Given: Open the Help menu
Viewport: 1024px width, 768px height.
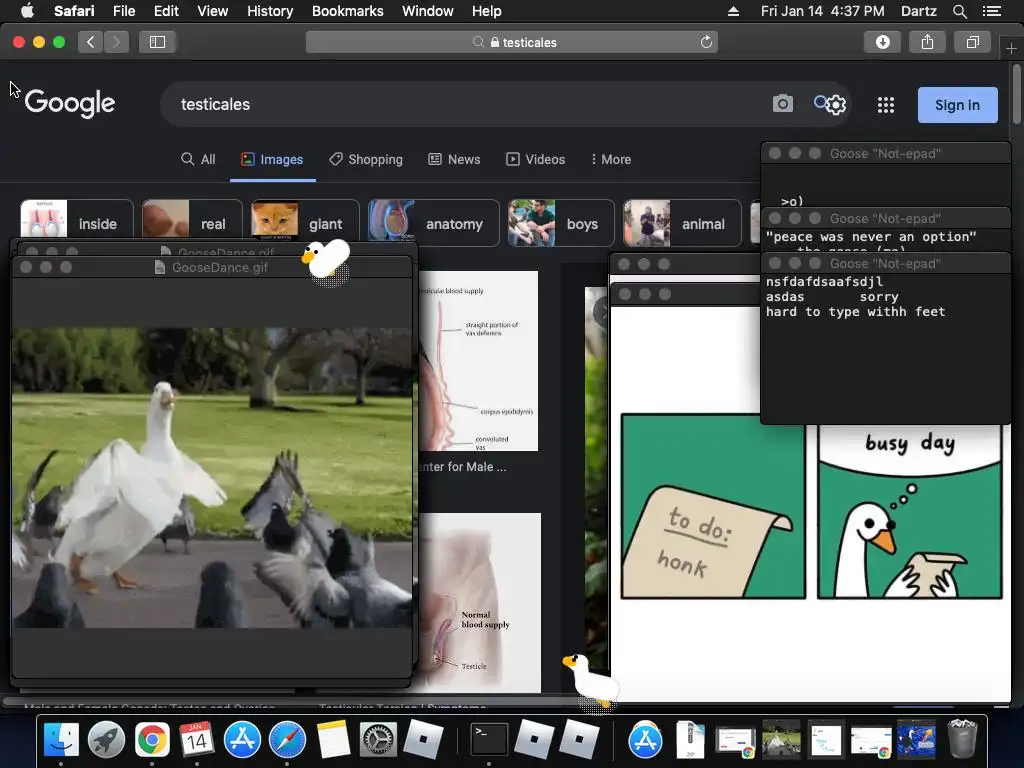Looking at the screenshot, I should point(487,11).
